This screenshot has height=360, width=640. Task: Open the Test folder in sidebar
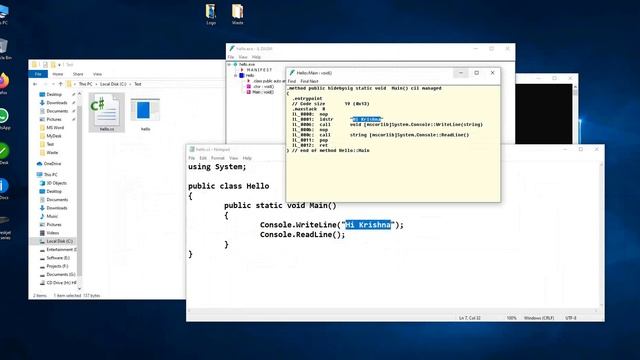coord(50,144)
